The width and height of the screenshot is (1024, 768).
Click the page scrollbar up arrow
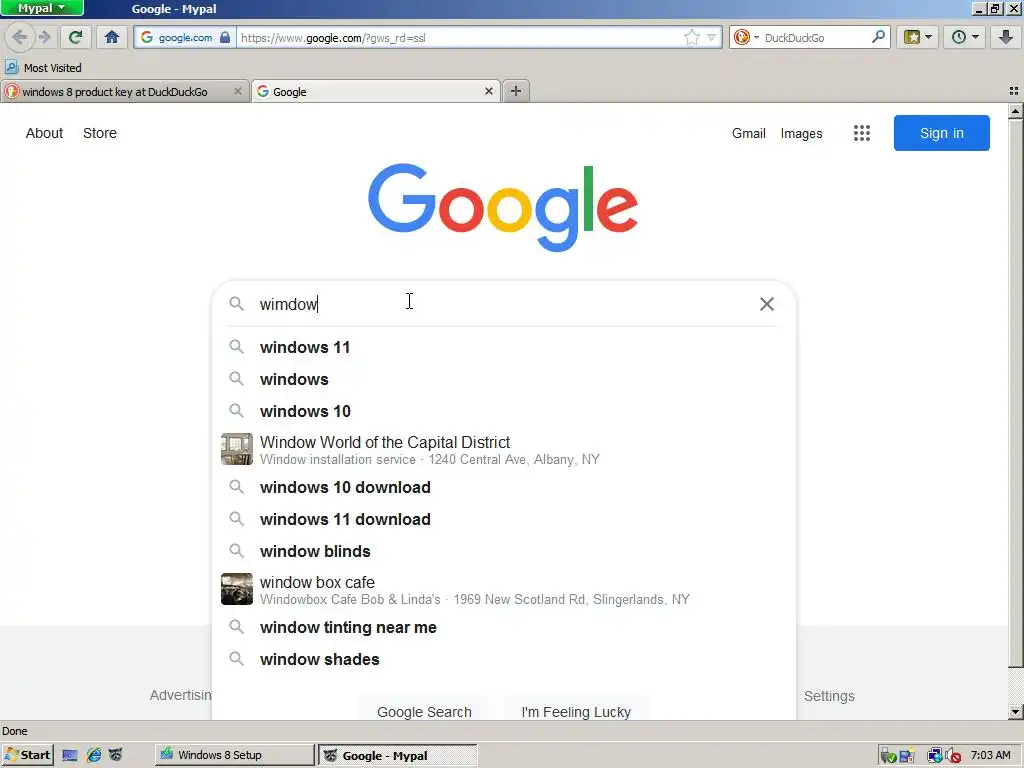tap(1015, 111)
